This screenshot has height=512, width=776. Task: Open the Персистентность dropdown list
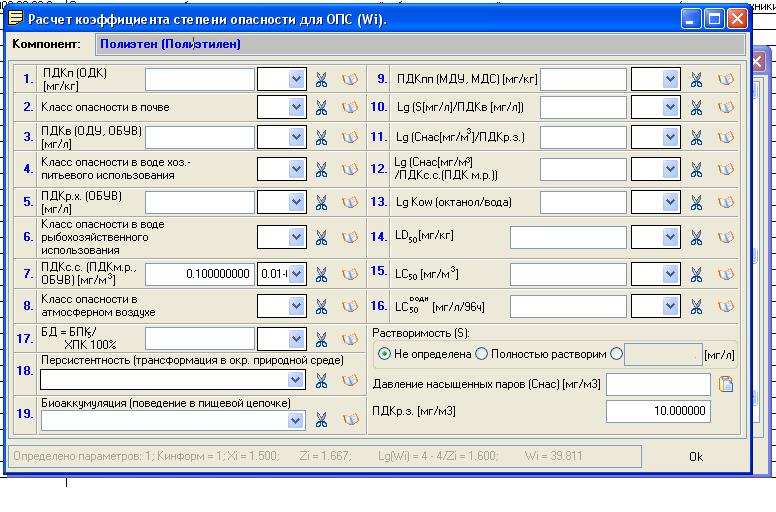pyautogui.click(x=295, y=380)
